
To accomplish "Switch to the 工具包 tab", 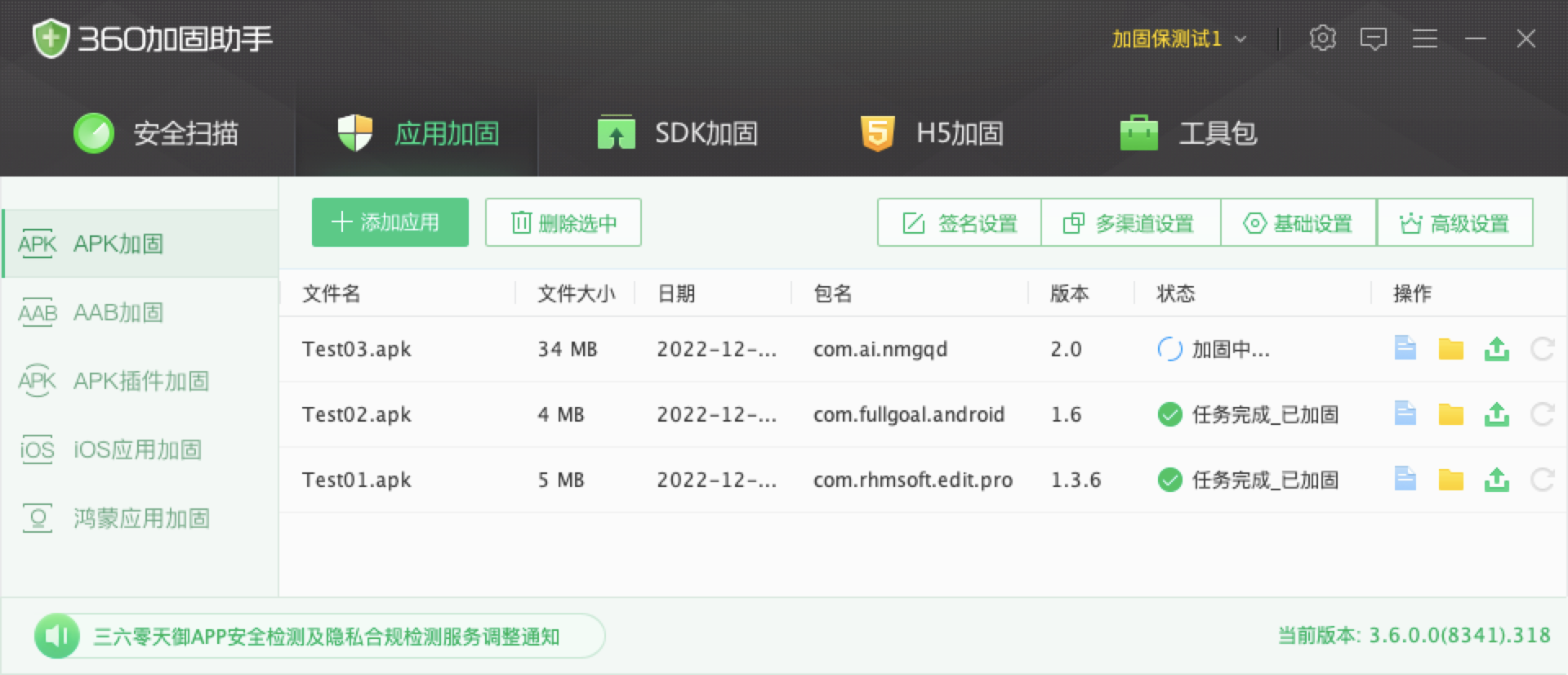I will click(x=1188, y=133).
